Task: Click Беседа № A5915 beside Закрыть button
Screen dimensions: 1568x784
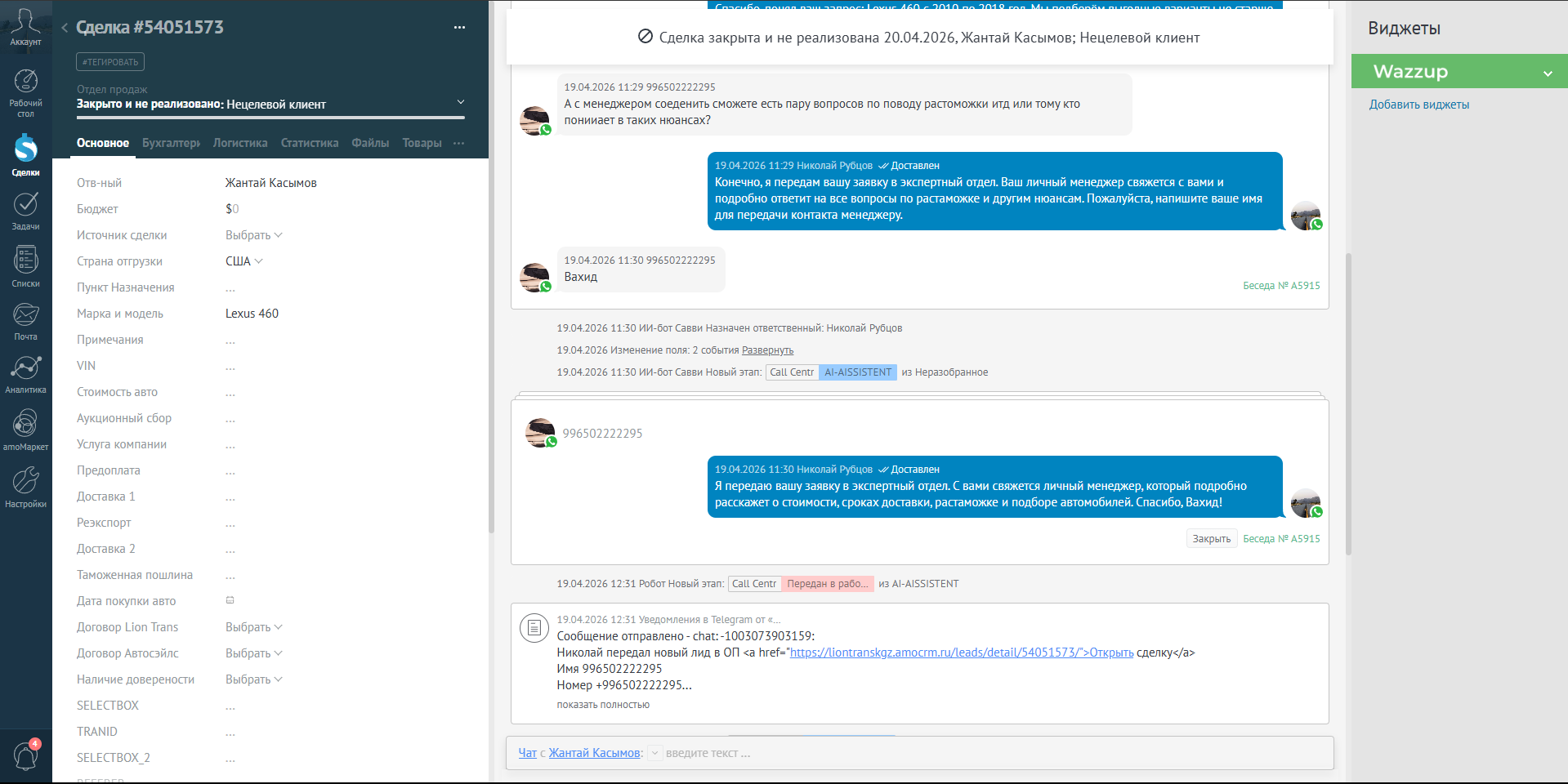Action: click(1281, 539)
